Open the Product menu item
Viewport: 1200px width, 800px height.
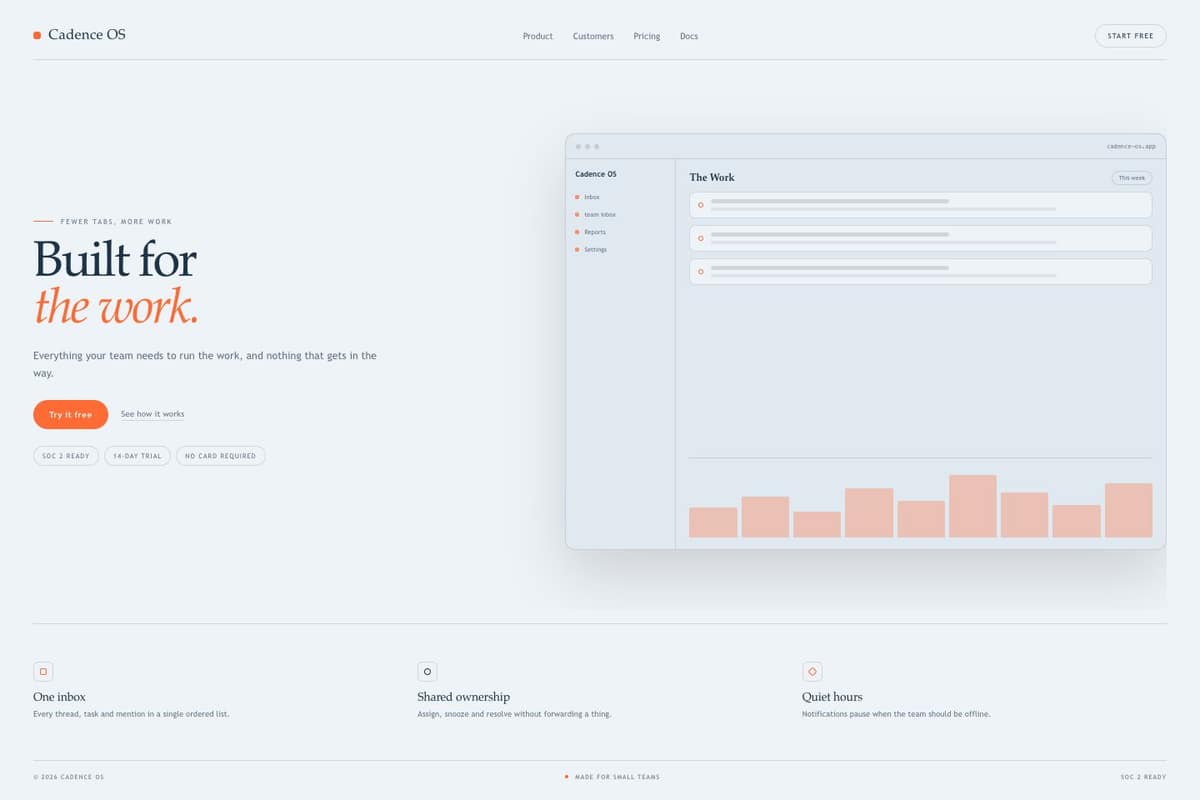(x=537, y=36)
